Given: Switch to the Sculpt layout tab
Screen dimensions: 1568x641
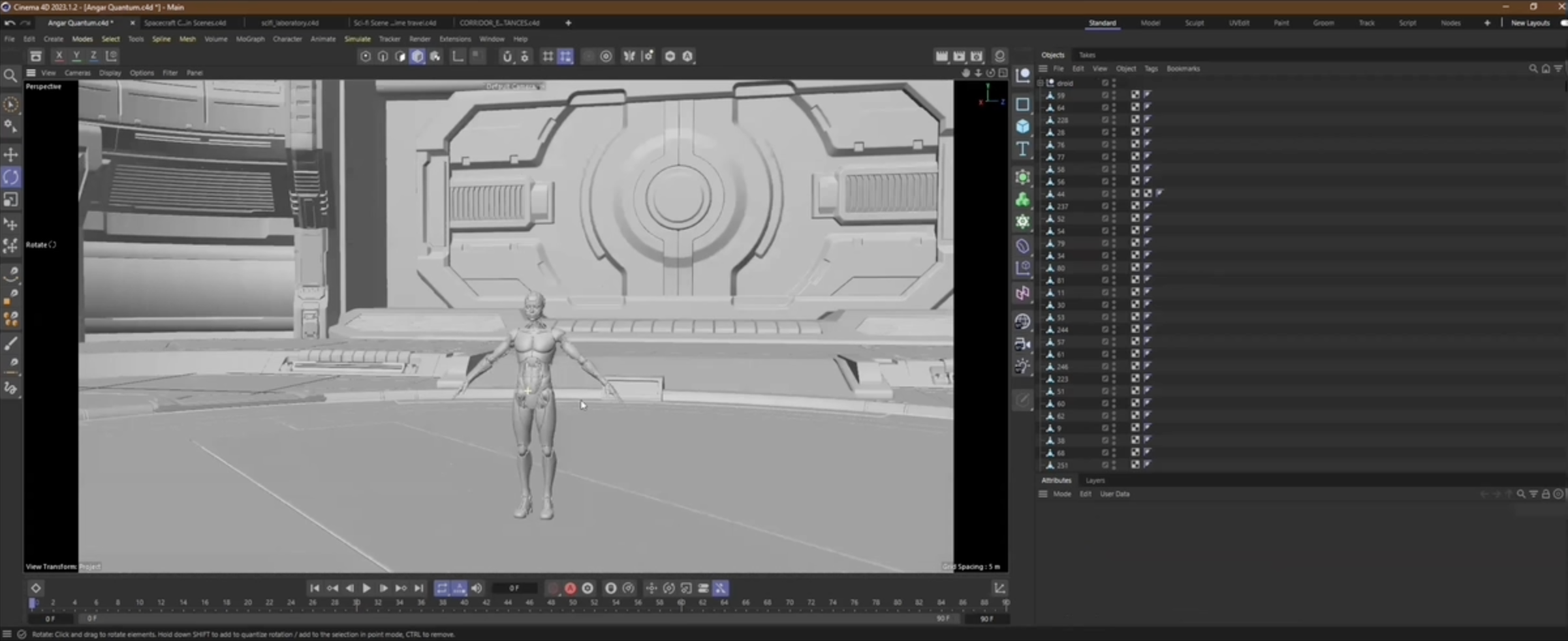Looking at the screenshot, I should [1194, 23].
